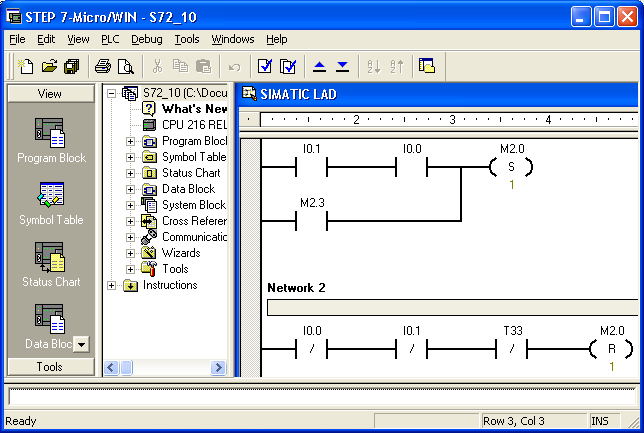
Task: Click the New Project toolbar icon
Action: point(26,66)
